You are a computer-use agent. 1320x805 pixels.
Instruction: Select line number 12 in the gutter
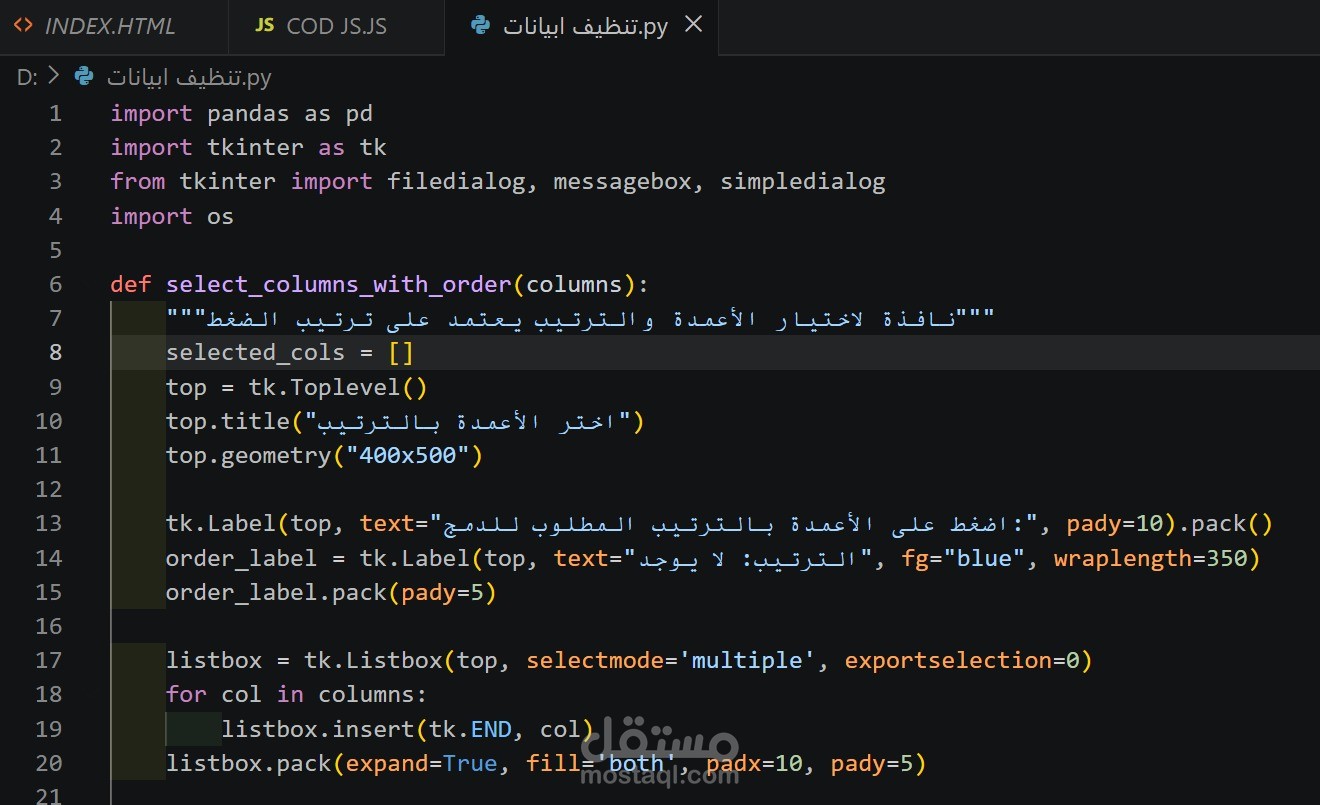(49, 489)
